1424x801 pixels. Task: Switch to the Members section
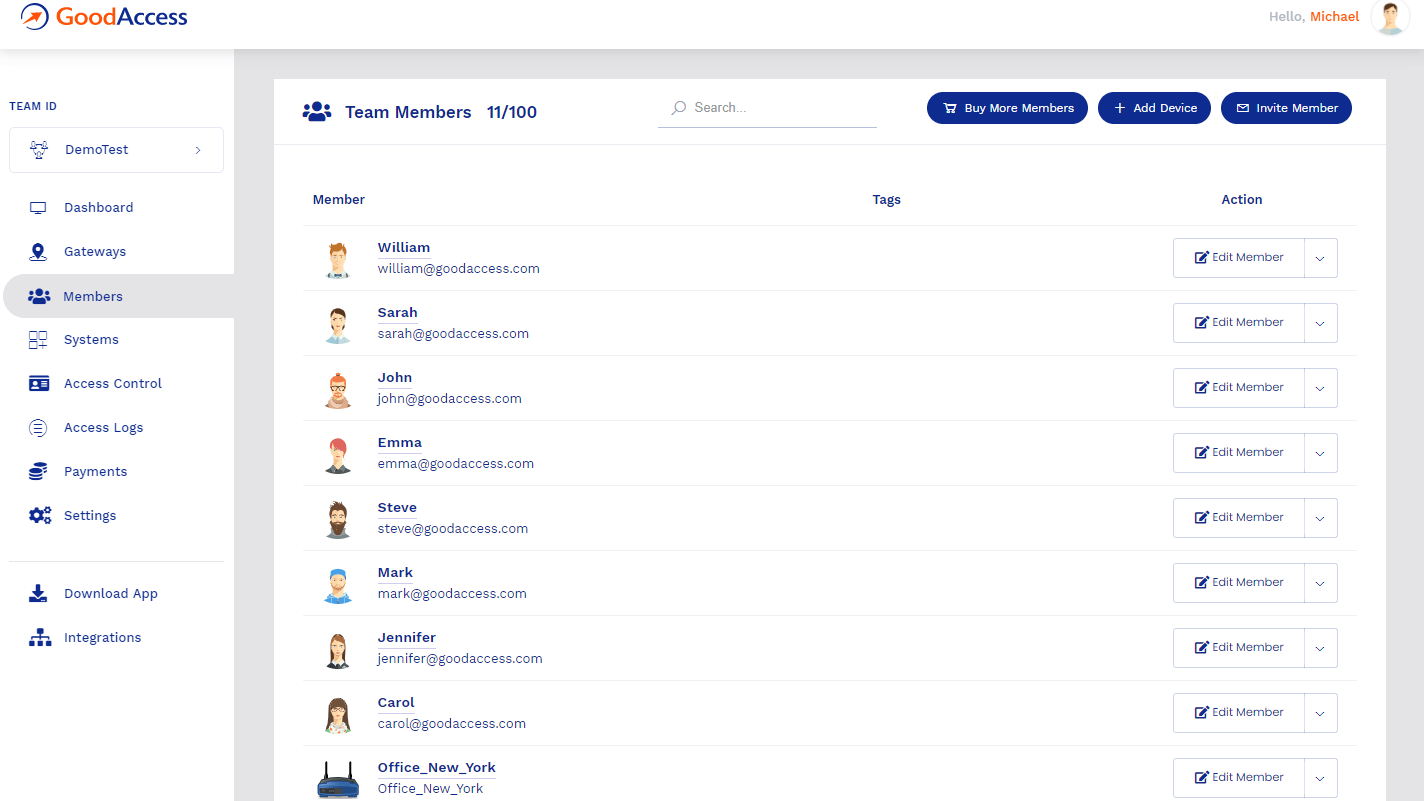[x=92, y=296]
